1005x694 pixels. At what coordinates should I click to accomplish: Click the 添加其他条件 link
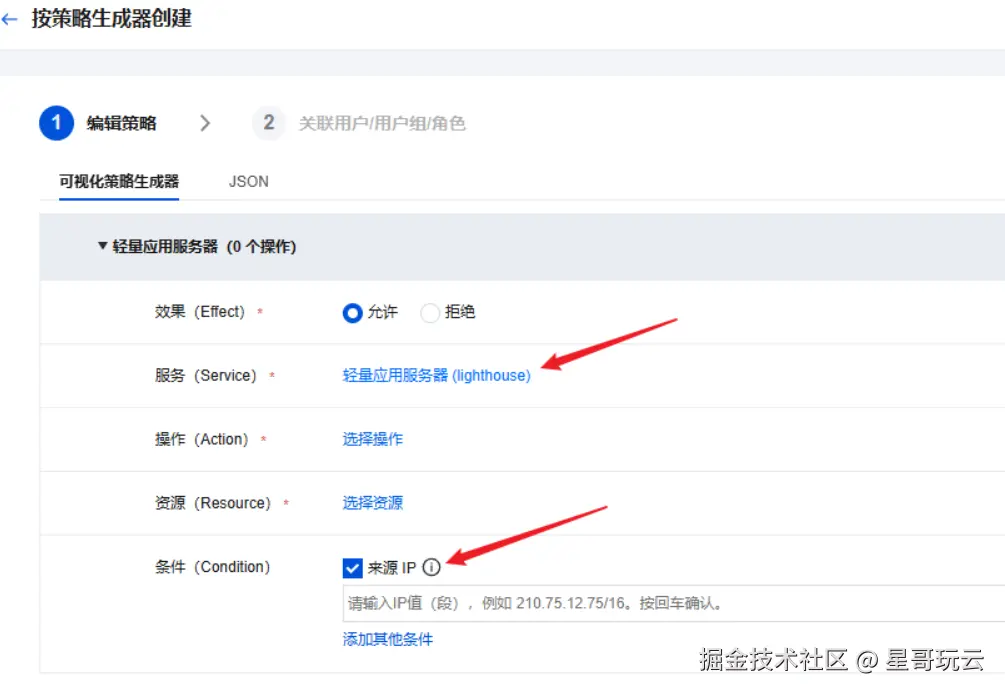pos(388,639)
